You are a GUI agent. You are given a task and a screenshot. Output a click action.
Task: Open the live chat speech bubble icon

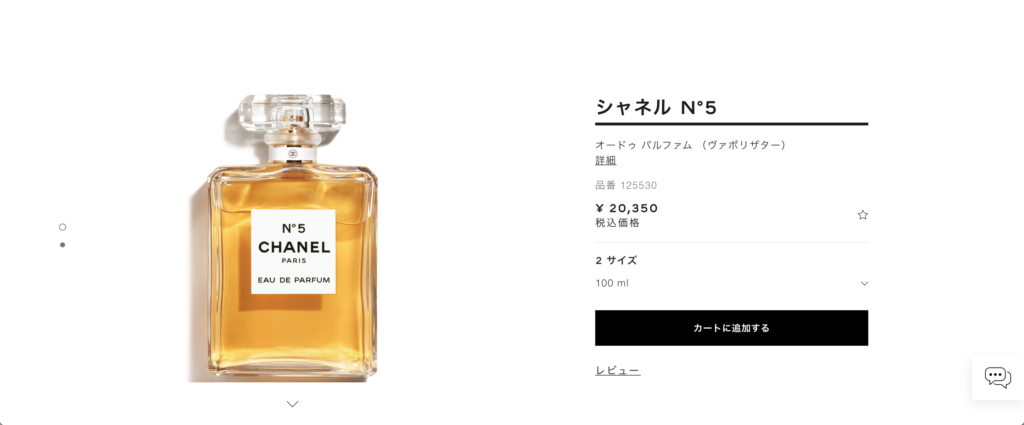pos(997,377)
